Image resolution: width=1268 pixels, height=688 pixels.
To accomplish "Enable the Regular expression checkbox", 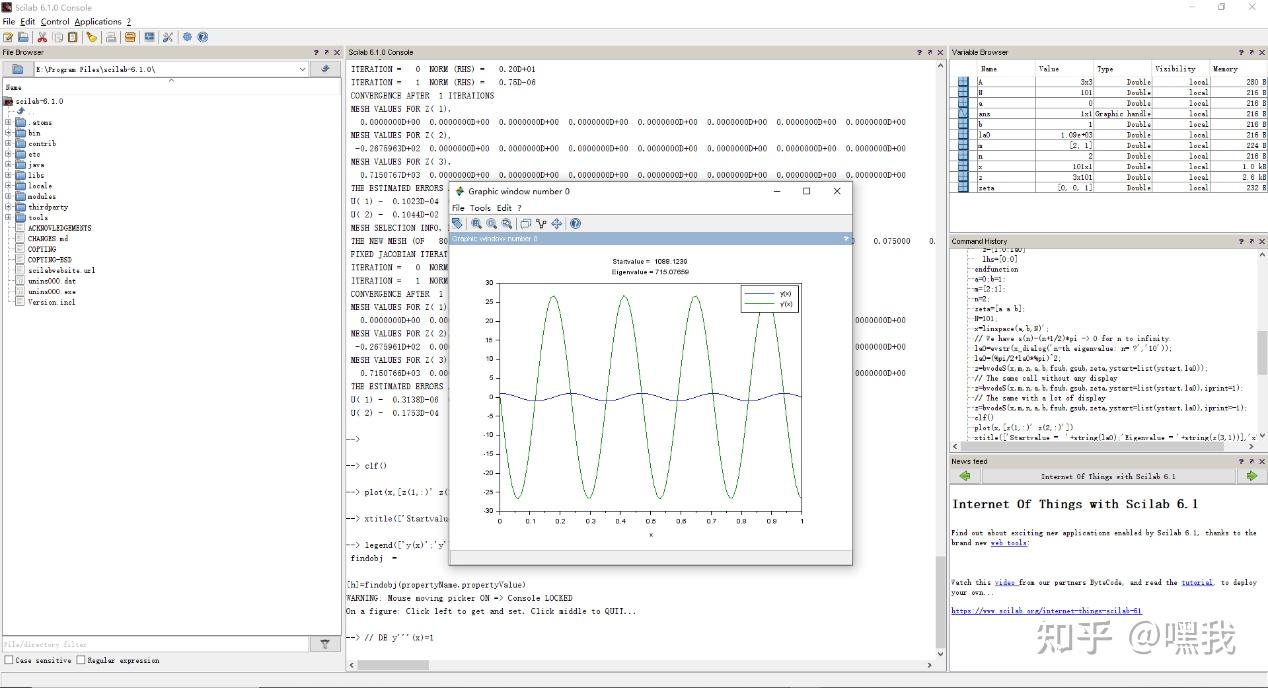I will 81,660.
